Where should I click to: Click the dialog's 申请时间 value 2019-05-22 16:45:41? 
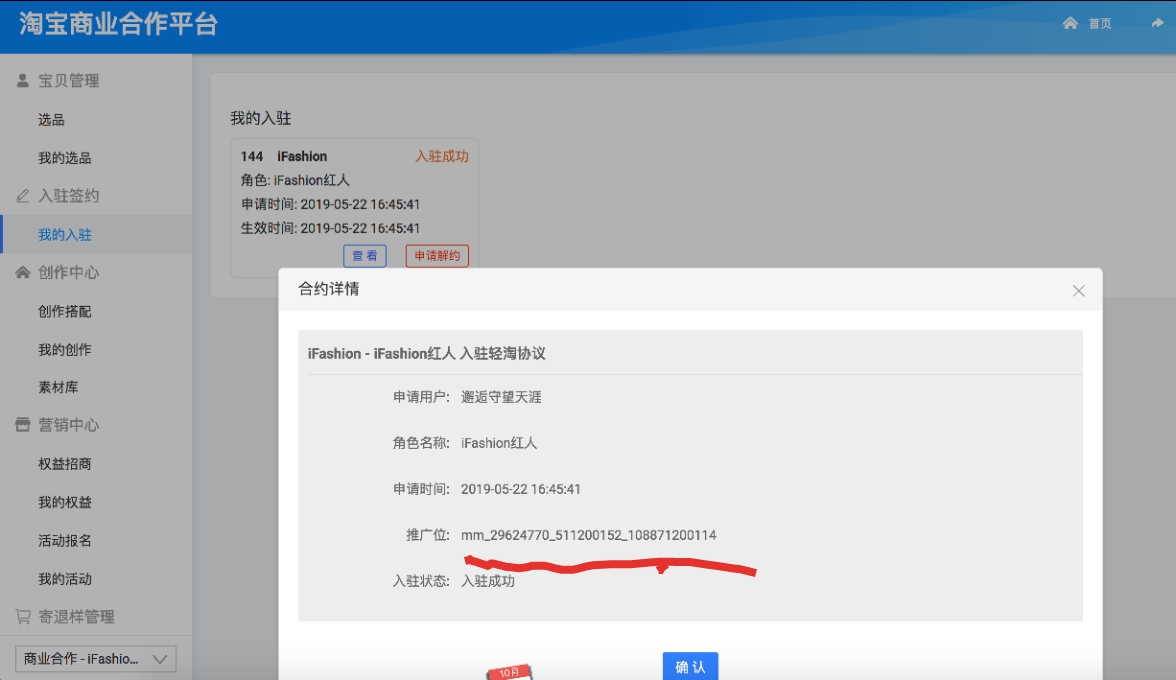tap(520, 490)
